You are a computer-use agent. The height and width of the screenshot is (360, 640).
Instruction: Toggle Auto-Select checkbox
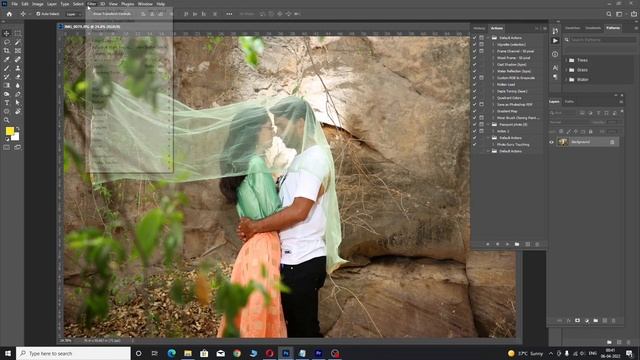pos(38,14)
